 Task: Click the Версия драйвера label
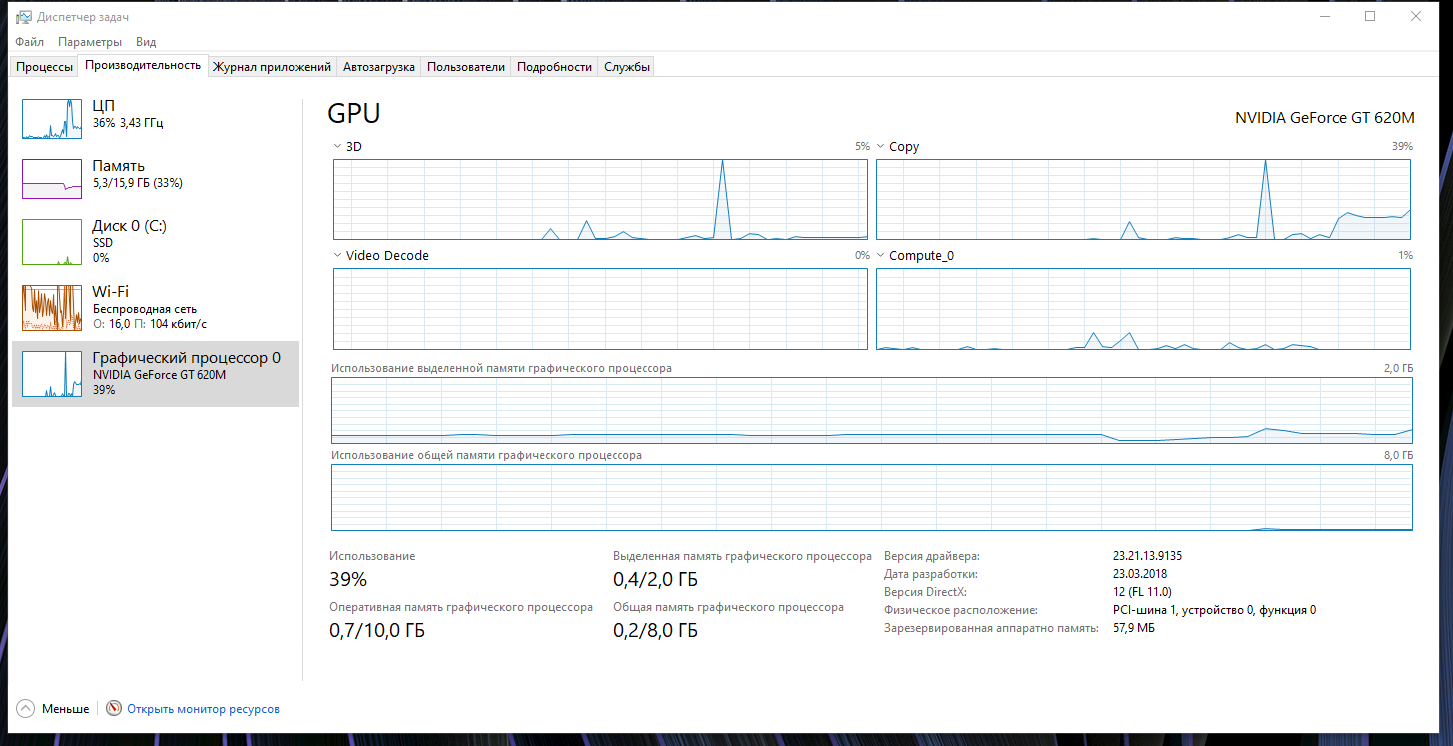(932, 556)
